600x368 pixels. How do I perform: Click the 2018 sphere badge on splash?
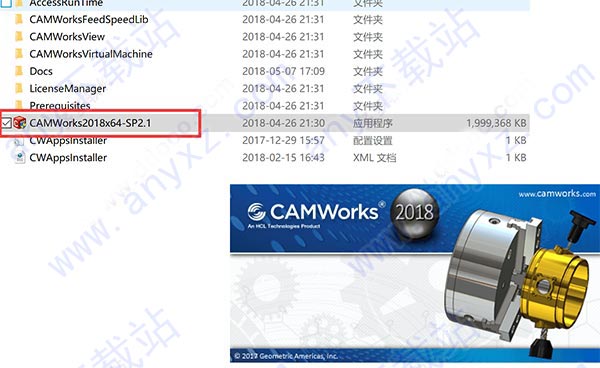[414, 212]
